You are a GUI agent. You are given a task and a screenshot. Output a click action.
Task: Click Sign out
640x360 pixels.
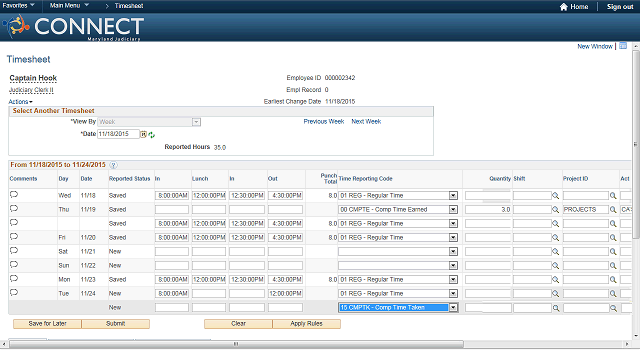tap(620, 7)
